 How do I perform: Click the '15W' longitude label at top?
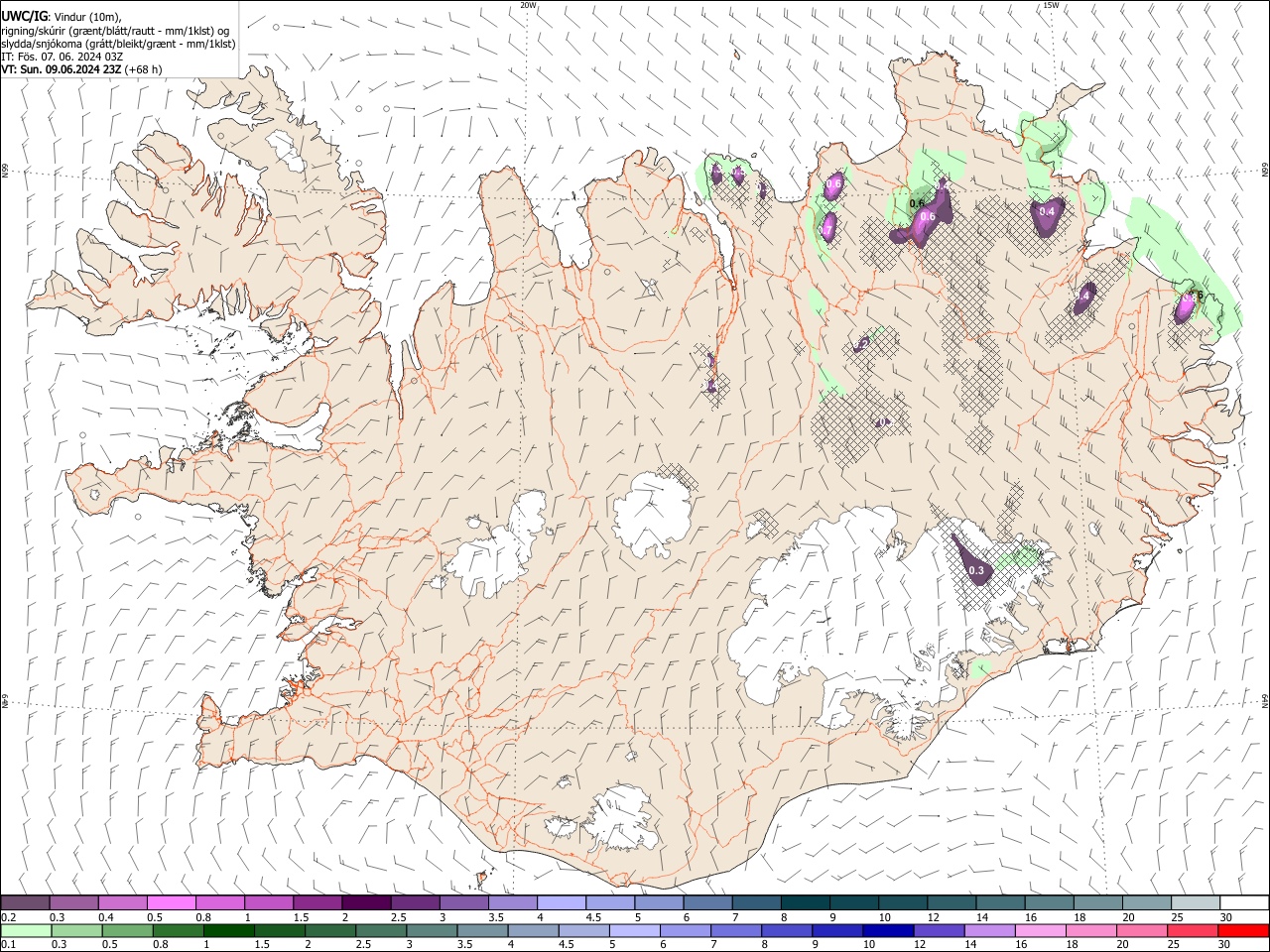click(x=1051, y=5)
